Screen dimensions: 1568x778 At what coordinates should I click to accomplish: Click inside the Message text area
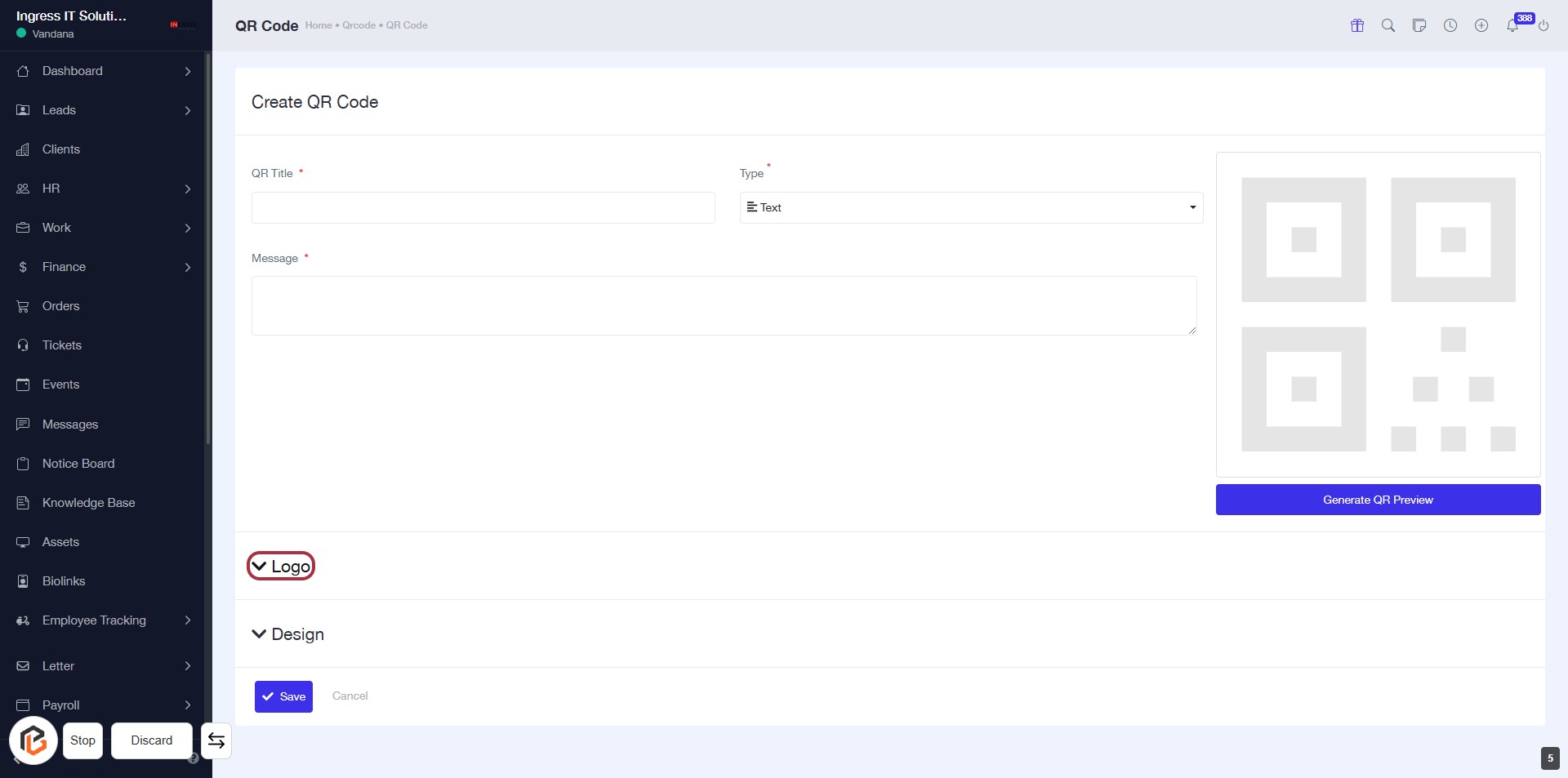click(x=724, y=305)
